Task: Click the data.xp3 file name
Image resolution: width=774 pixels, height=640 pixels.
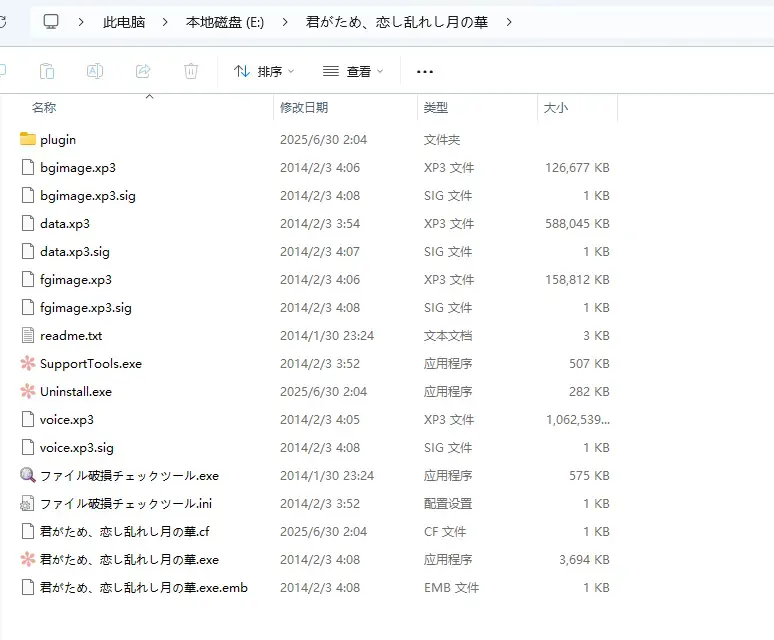Action: point(65,224)
